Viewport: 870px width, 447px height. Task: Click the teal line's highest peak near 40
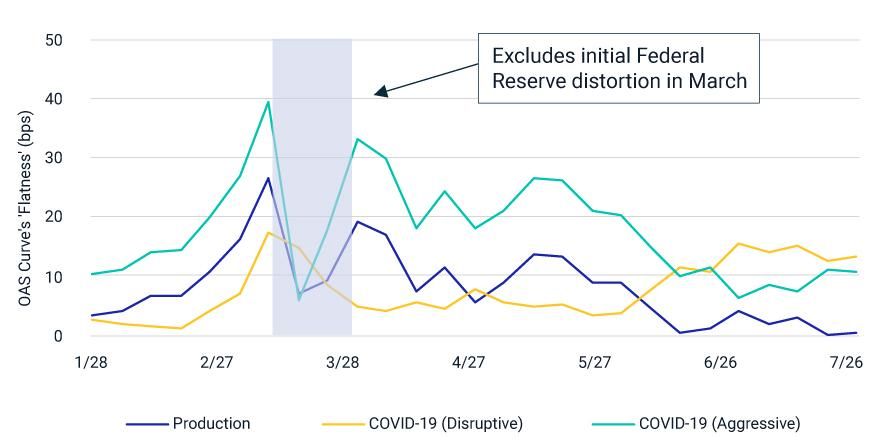pyautogui.click(x=268, y=102)
